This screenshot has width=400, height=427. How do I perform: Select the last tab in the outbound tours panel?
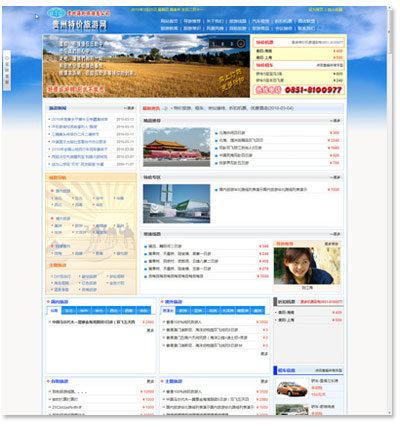click(258, 310)
